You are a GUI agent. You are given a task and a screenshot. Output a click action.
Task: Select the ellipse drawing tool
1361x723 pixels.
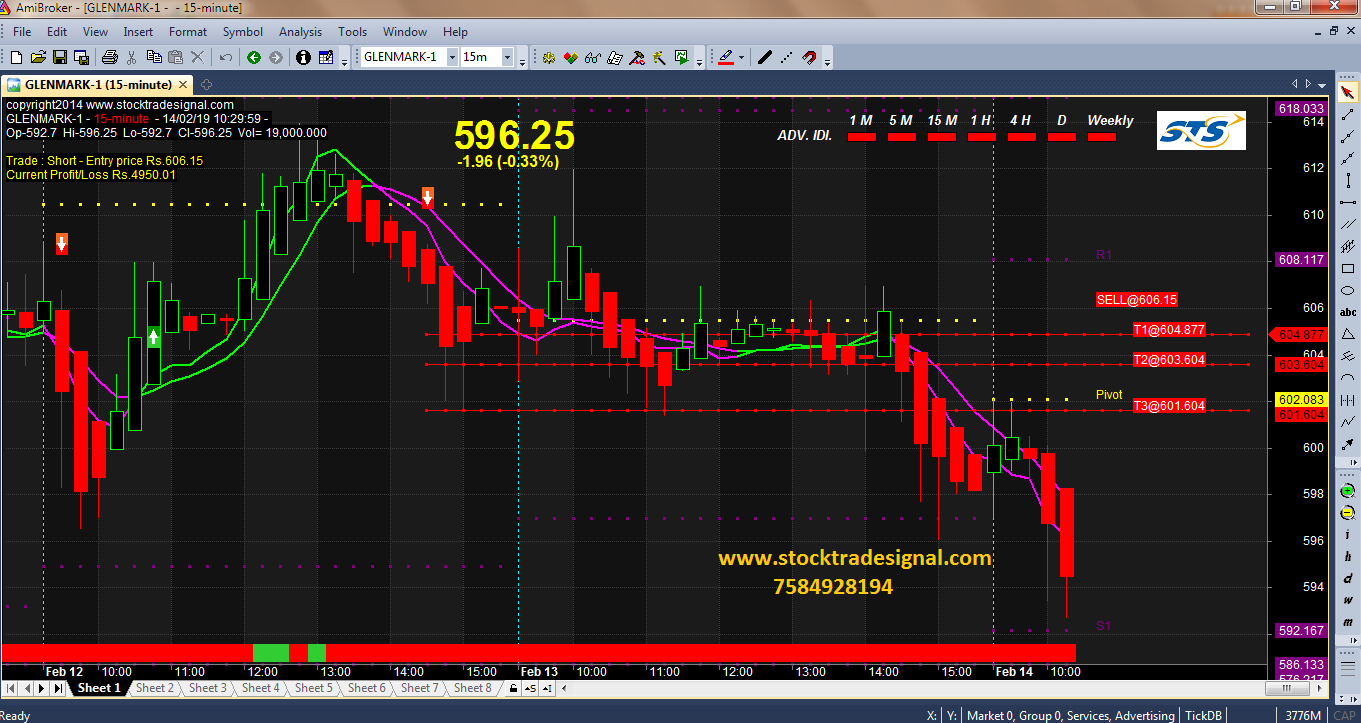click(1348, 290)
